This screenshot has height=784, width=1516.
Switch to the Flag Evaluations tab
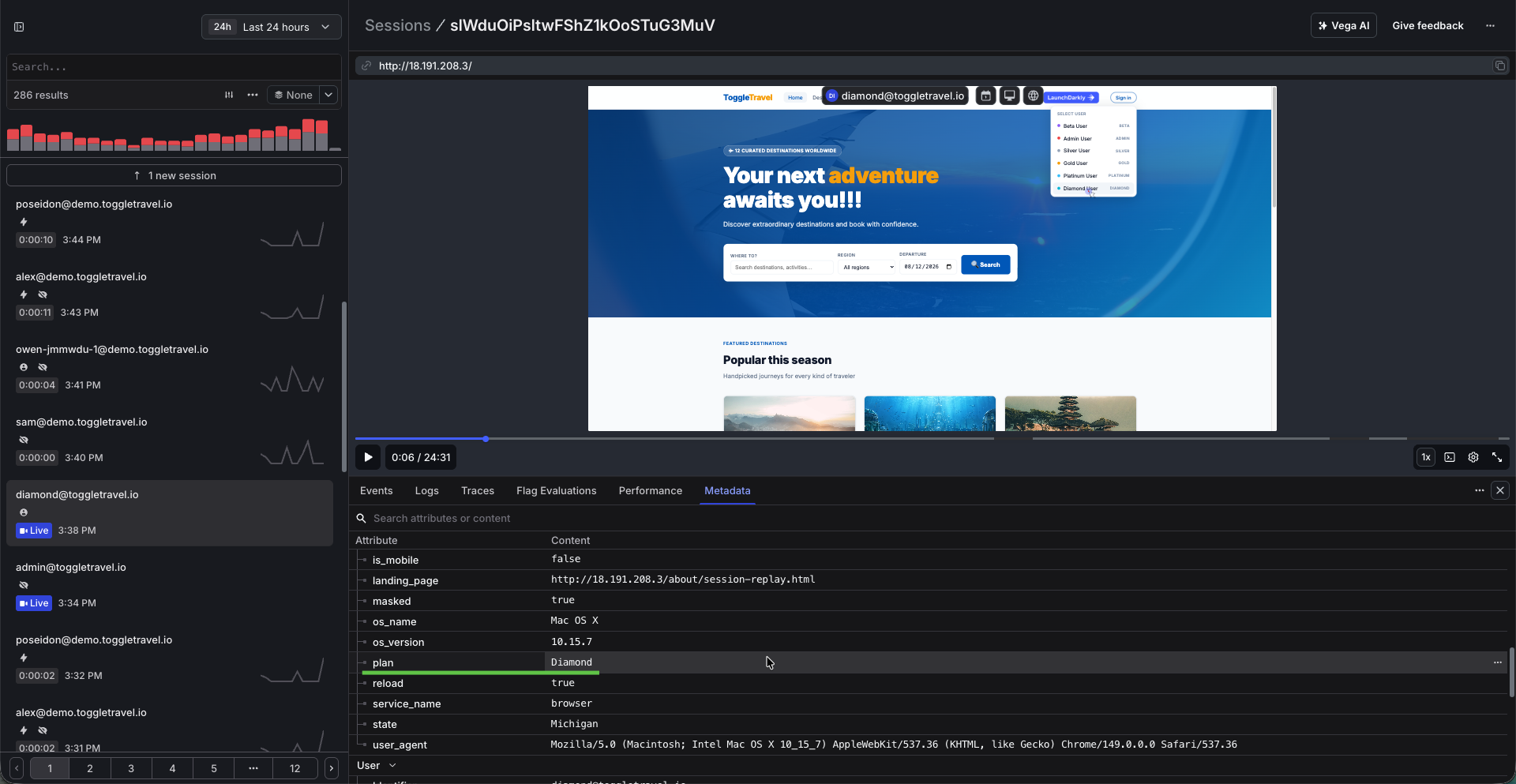coord(557,490)
